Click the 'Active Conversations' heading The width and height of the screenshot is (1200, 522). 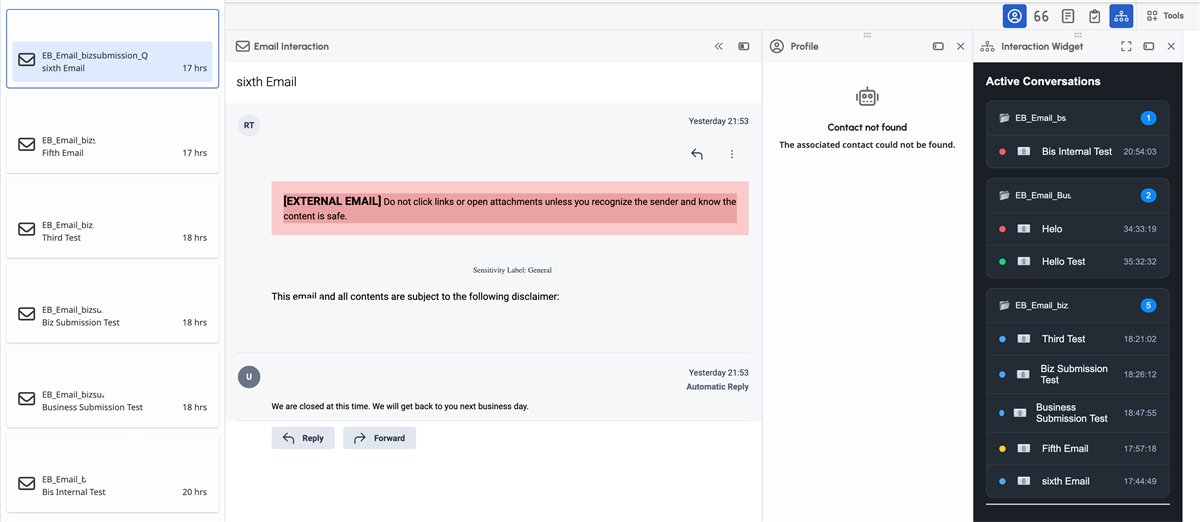[1043, 81]
